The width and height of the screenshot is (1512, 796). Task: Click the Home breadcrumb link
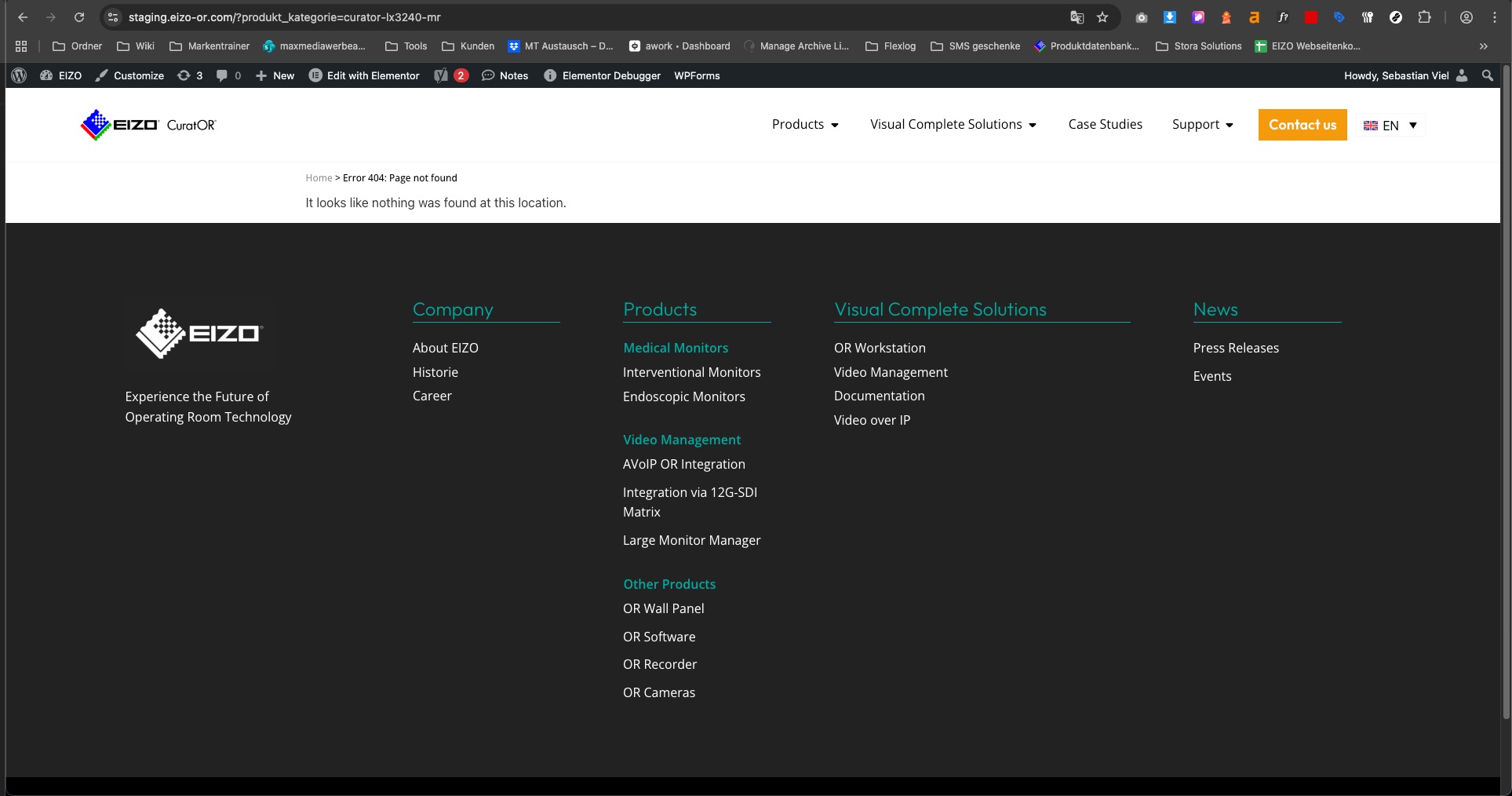319,178
